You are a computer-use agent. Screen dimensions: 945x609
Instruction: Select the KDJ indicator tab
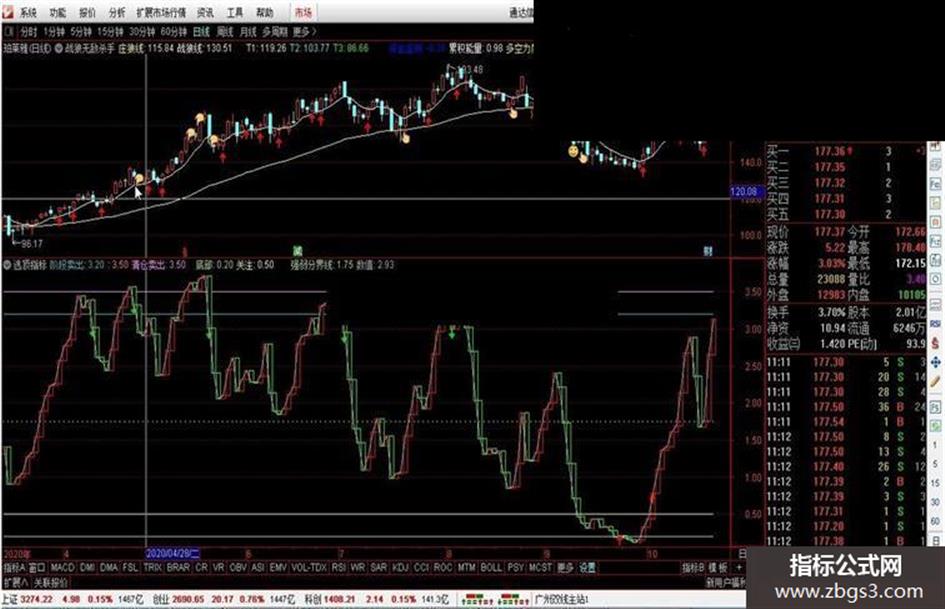click(x=400, y=567)
